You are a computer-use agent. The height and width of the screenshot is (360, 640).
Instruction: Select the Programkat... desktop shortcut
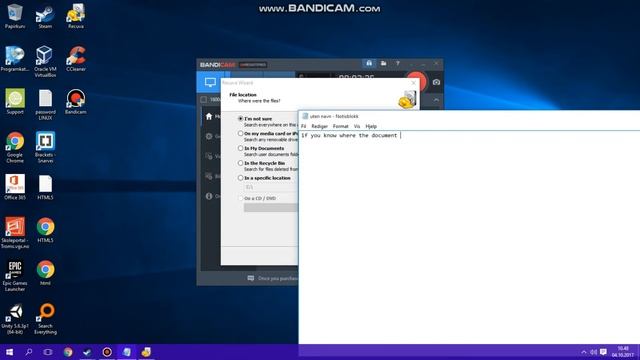15,59
